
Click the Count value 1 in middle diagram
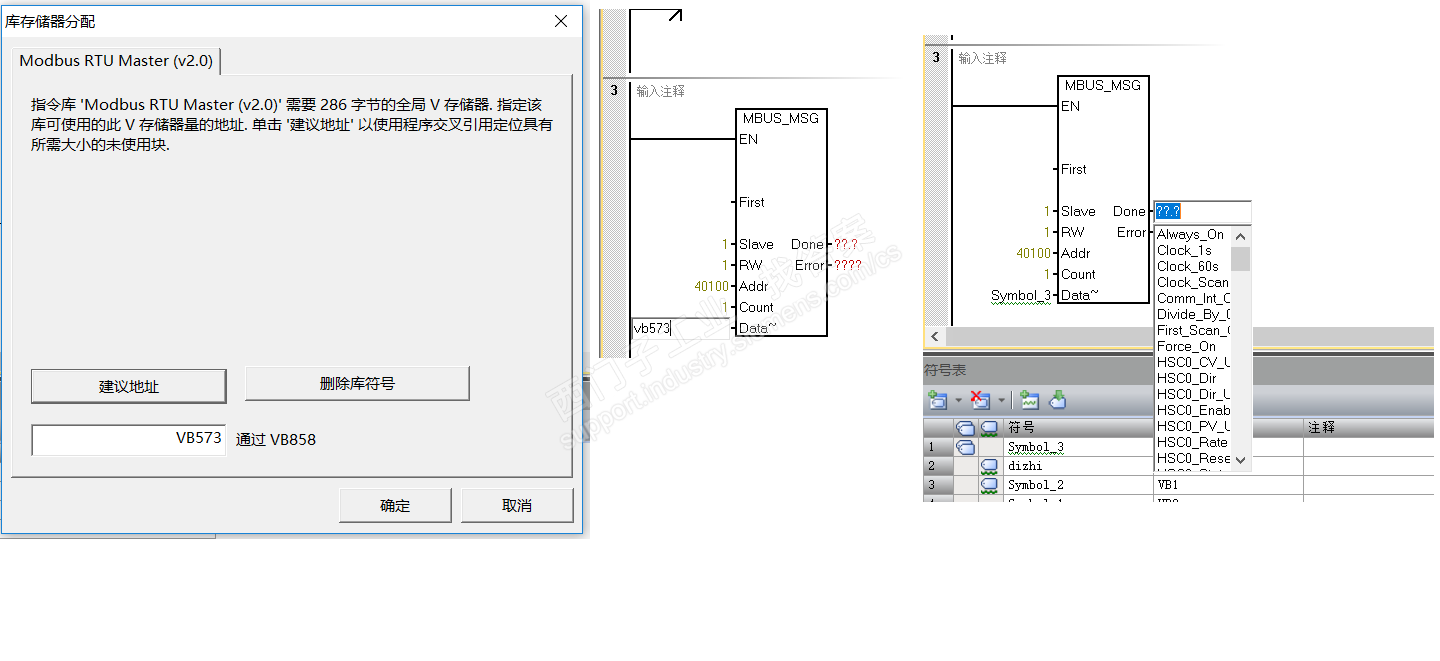726,308
